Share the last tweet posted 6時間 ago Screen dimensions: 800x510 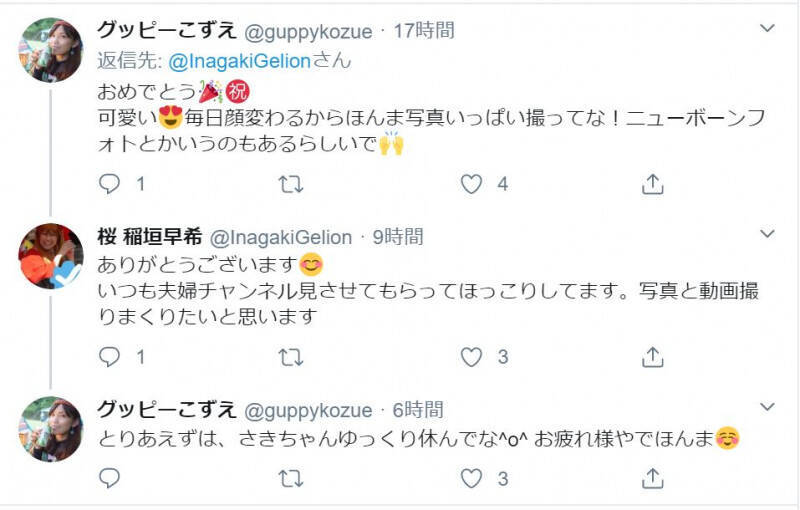651,480
